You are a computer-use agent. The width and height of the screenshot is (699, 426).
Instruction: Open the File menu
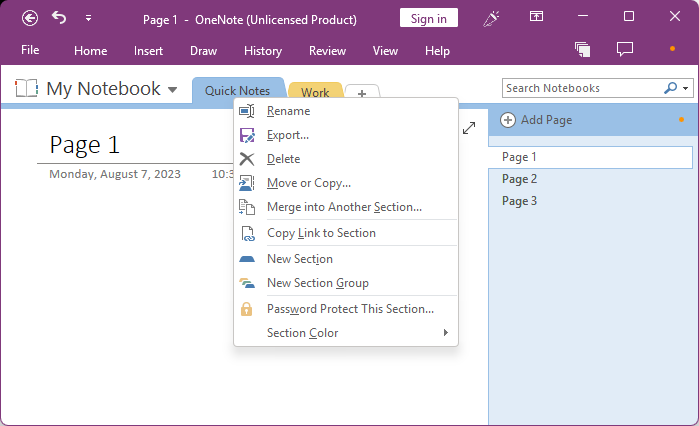(x=30, y=50)
